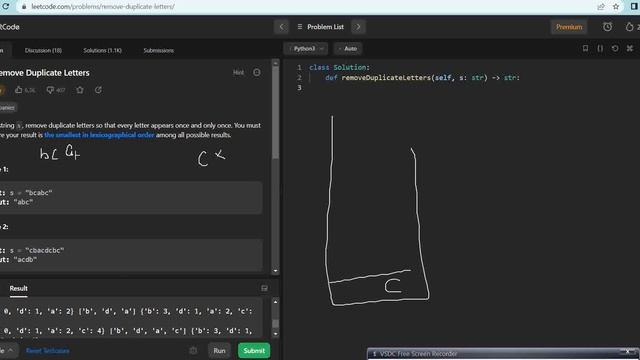Screen dimensions: 640x360
Task: Reload the page with the browser refresh icon
Action: [x=5, y=6]
